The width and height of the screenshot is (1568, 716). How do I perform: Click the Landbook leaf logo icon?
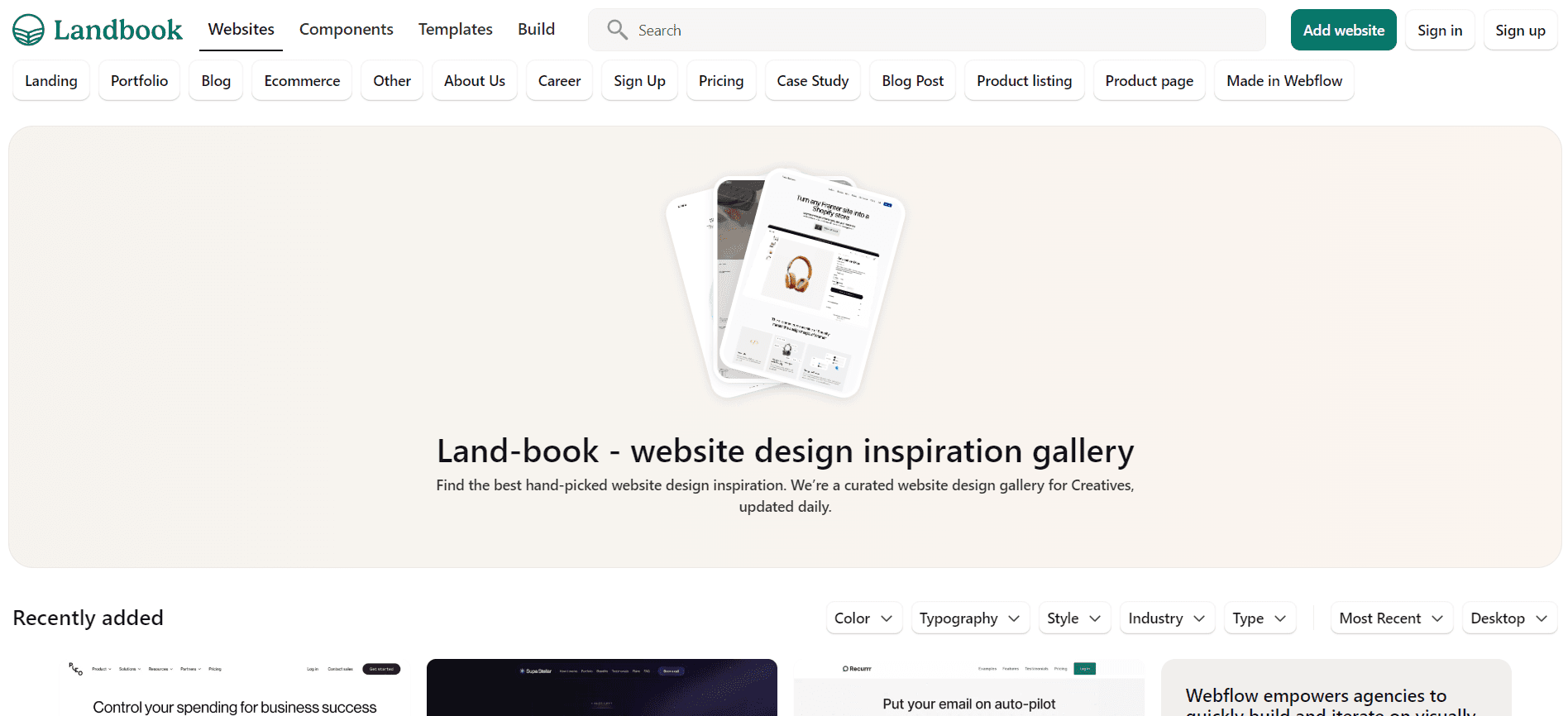tap(29, 30)
